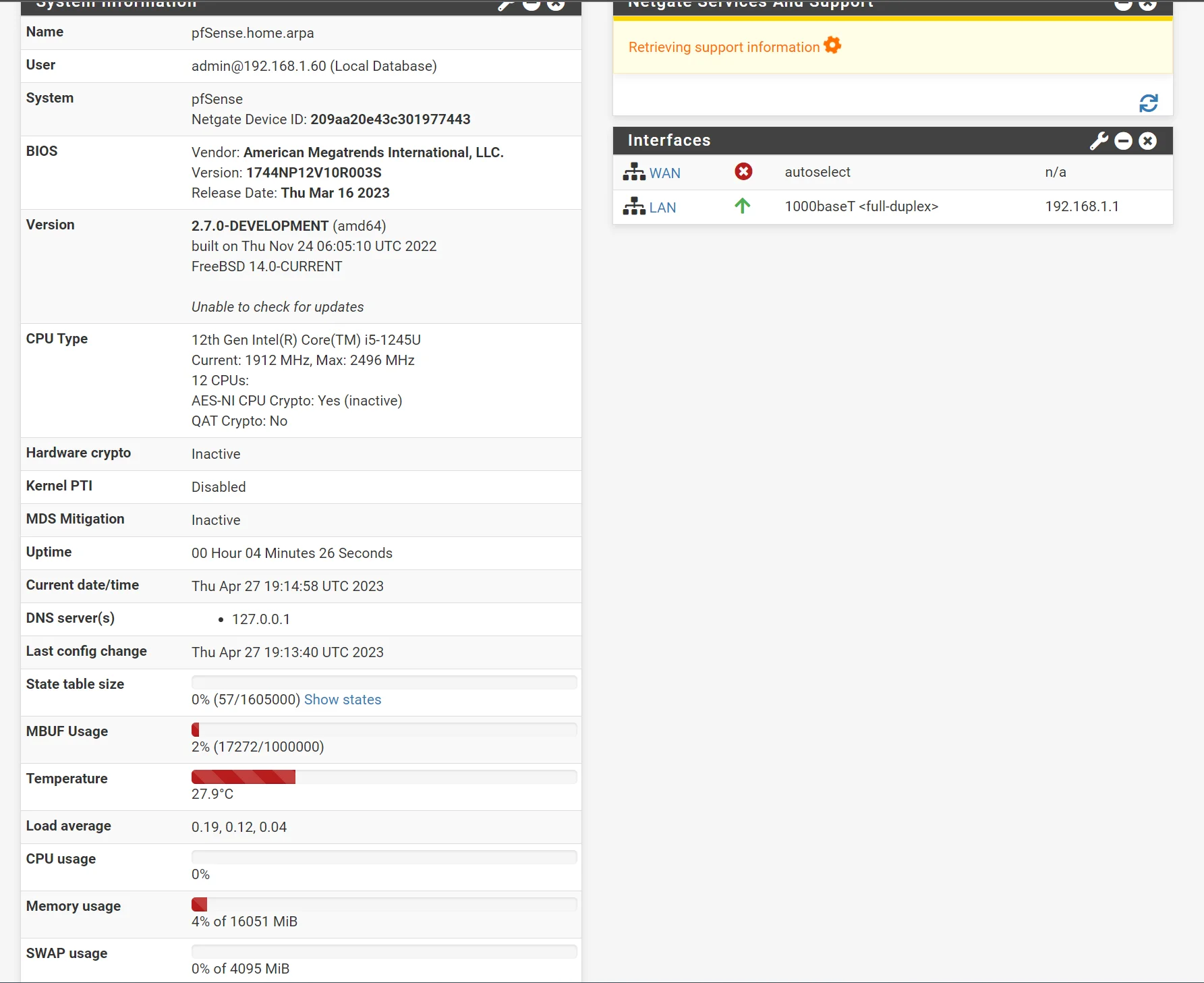Open the LAN interface link
Image resolution: width=1204 pixels, height=983 pixels.
(x=662, y=208)
